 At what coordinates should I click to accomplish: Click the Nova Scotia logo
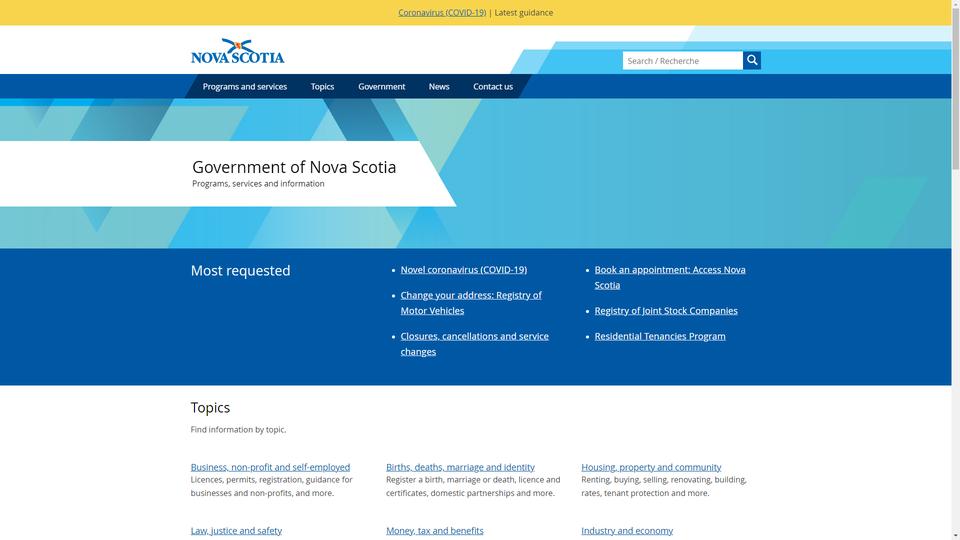click(x=238, y=51)
